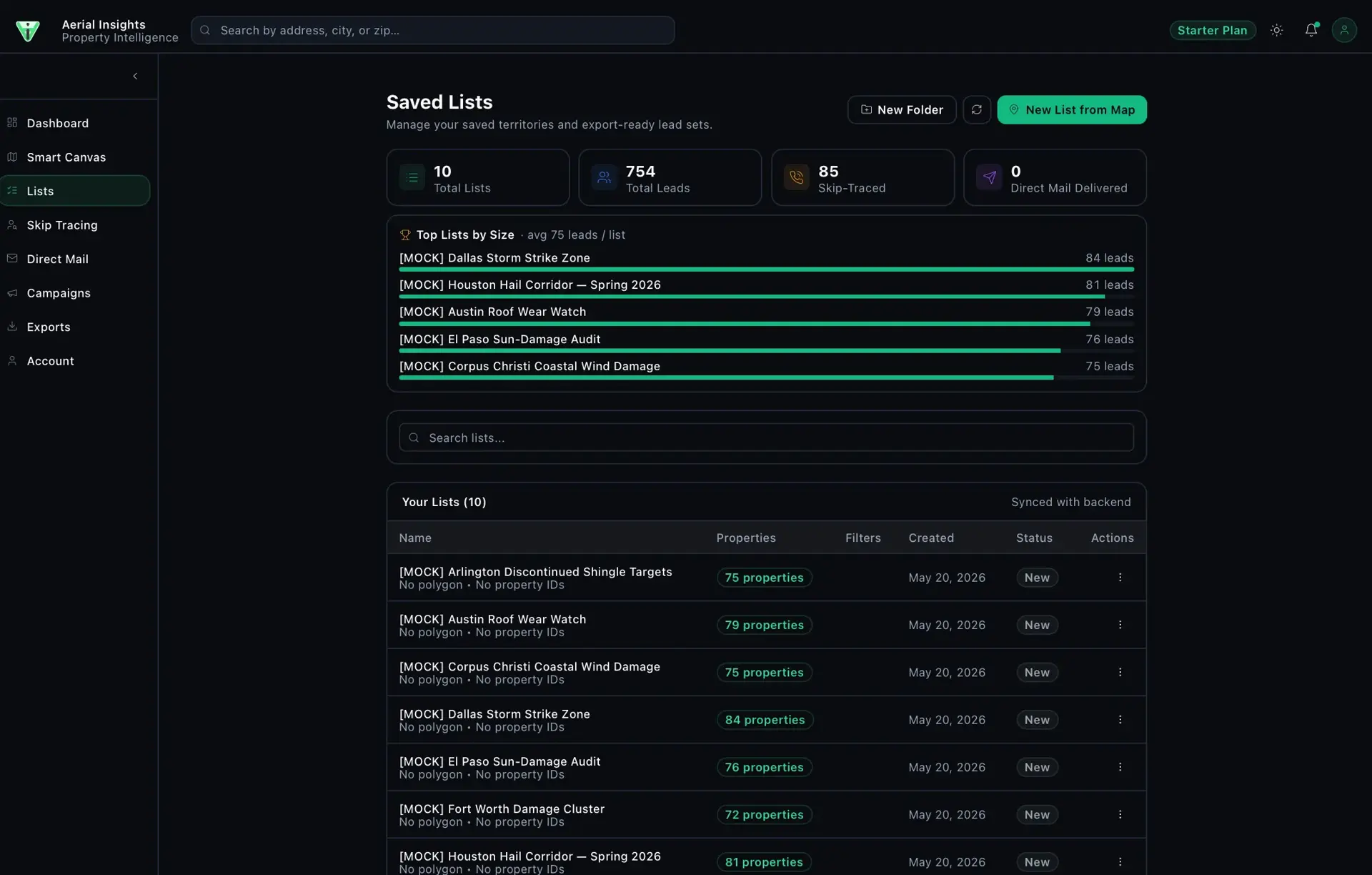Click the Total Lists card icon
This screenshot has height=875, width=1372.
[x=412, y=177]
